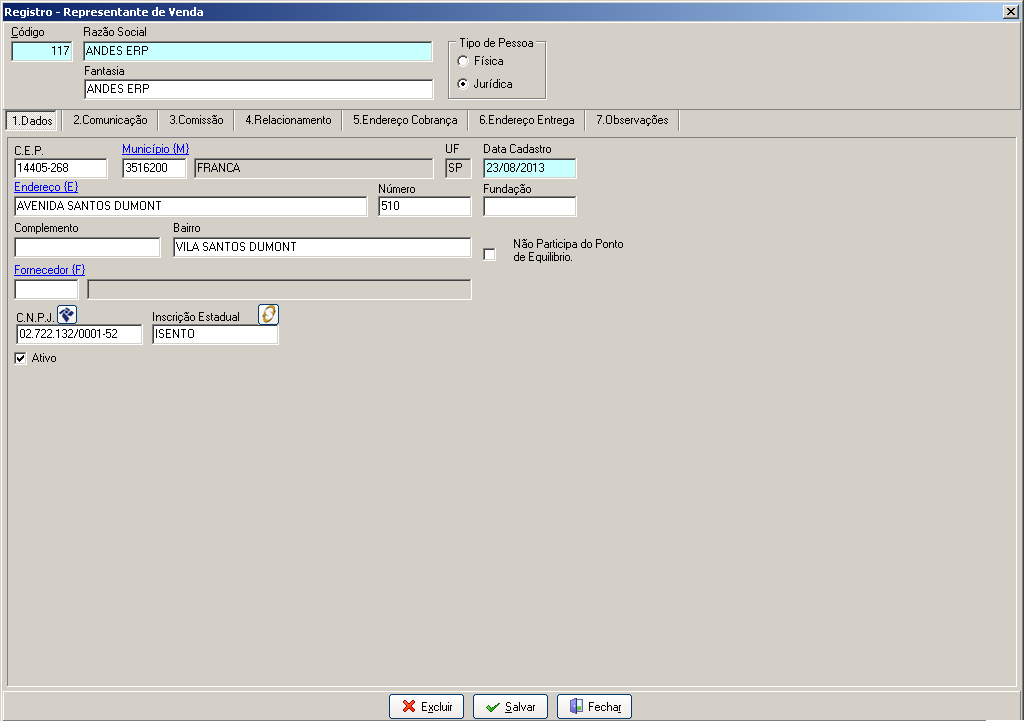1024x721 pixels.
Task: Click the Salvar button
Action: tap(511, 707)
